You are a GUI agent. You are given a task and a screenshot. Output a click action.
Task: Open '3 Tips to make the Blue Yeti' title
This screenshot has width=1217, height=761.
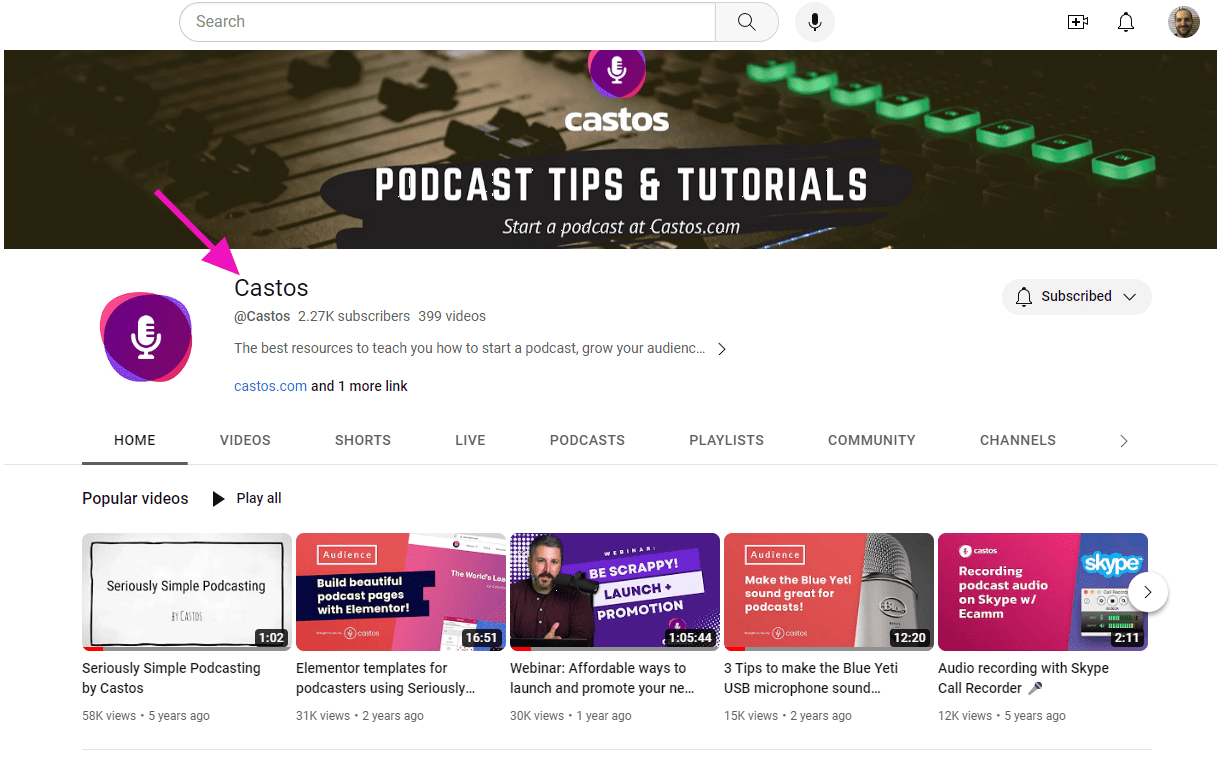coord(811,678)
